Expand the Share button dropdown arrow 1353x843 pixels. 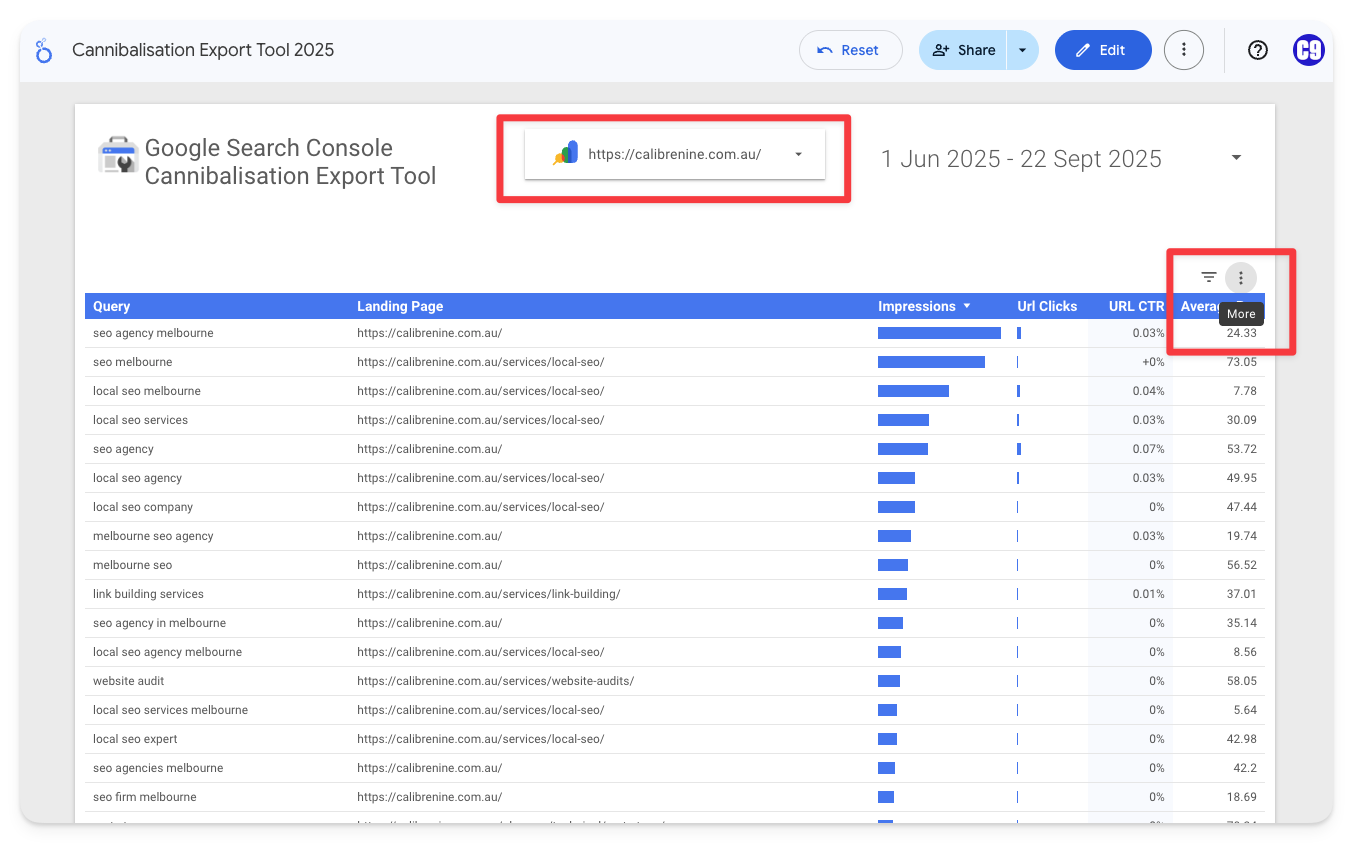pyautogui.click(x=1022, y=50)
